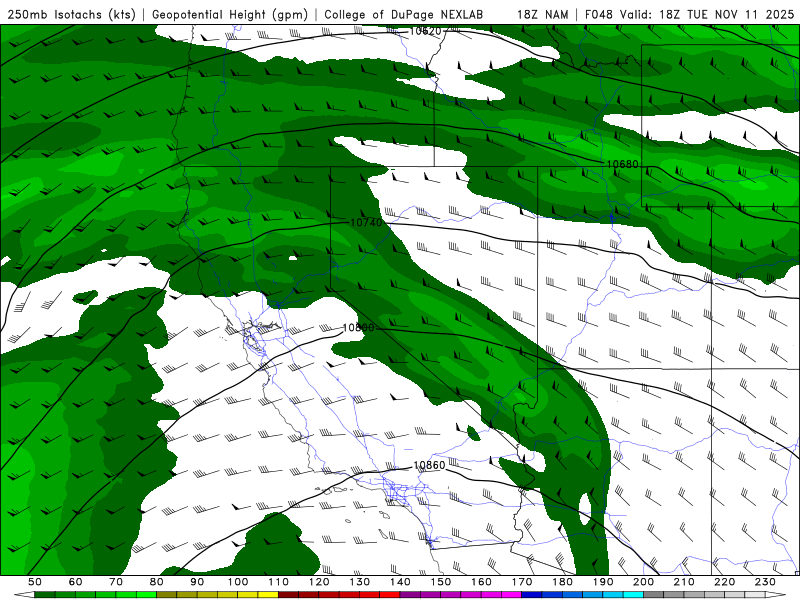Click the 210 value on the color scale
Viewport: 800px width, 600px height.
(x=684, y=582)
